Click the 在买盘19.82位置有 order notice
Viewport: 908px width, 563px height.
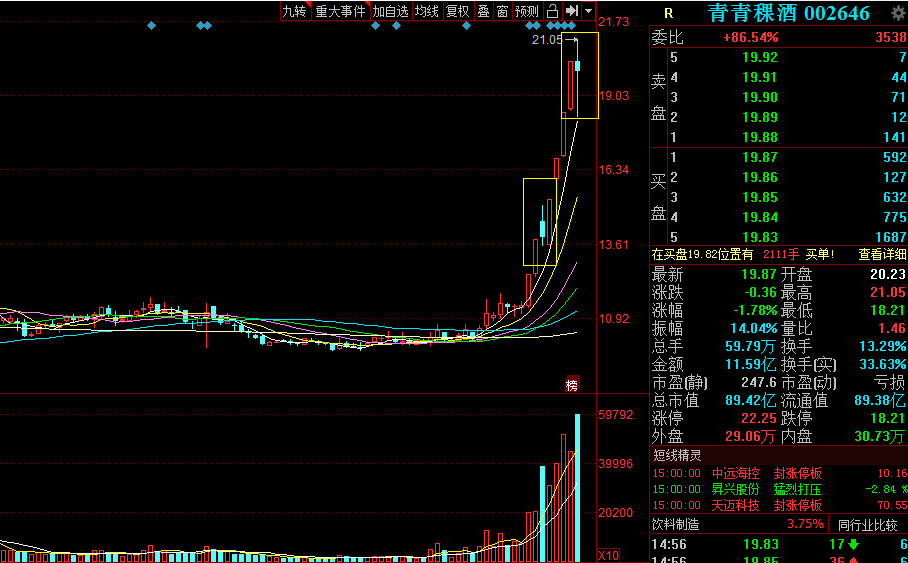coord(702,254)
